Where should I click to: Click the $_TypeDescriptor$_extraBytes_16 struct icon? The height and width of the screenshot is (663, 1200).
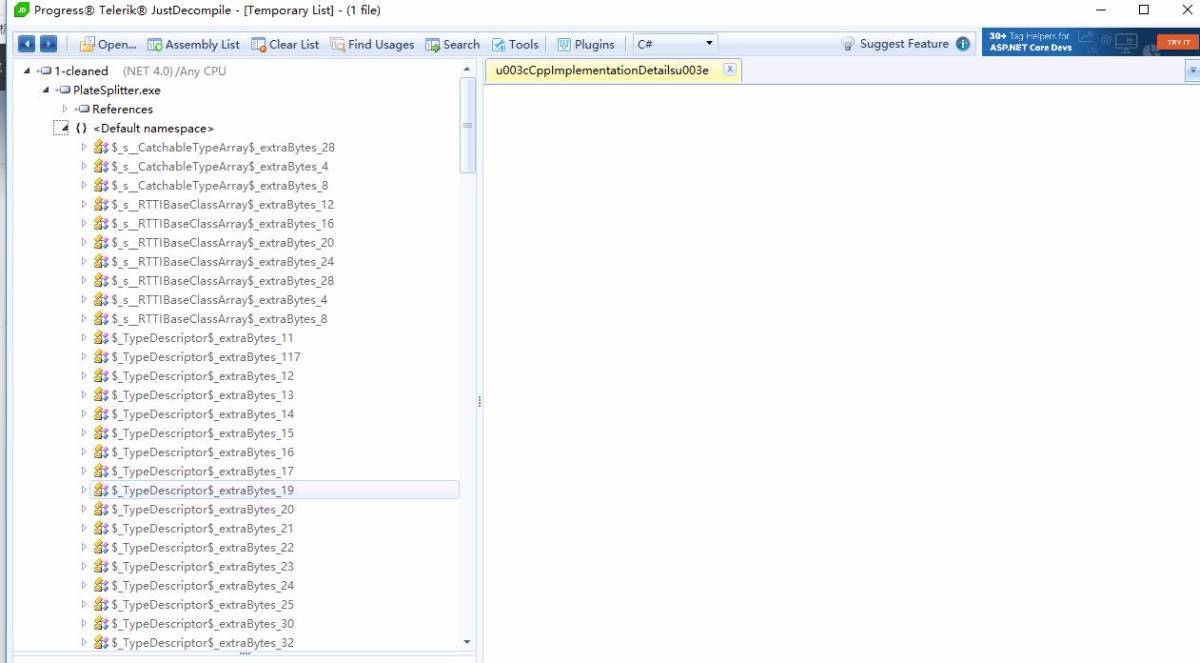101,453
